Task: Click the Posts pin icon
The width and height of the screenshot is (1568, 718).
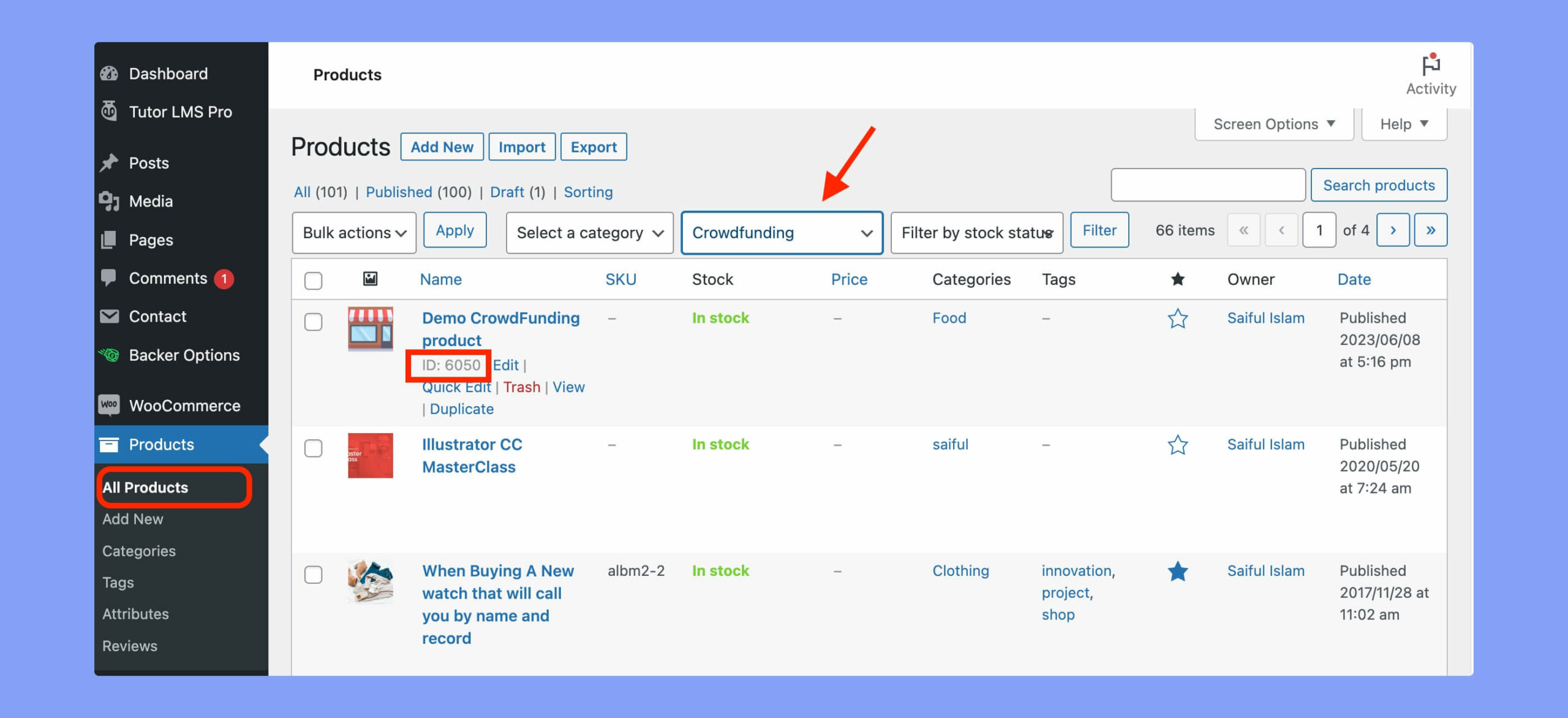Action: coord(109,163)
